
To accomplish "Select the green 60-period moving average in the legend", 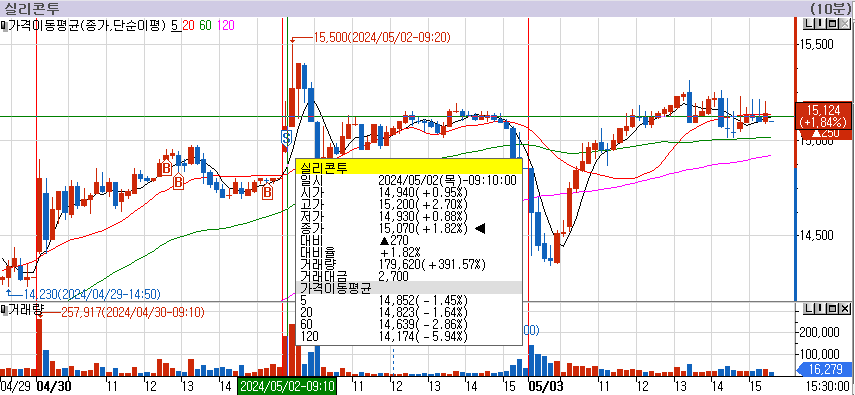I will 206,25.
